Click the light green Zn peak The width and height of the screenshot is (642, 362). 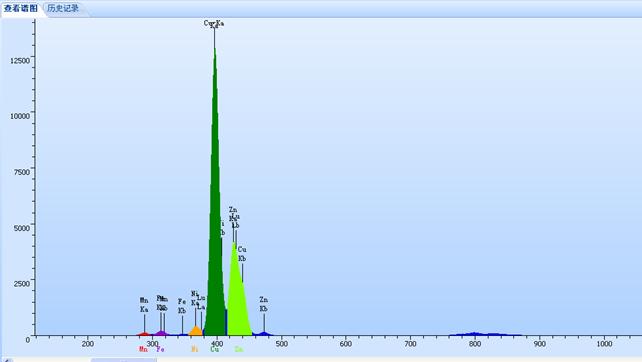tap(237, 295)
